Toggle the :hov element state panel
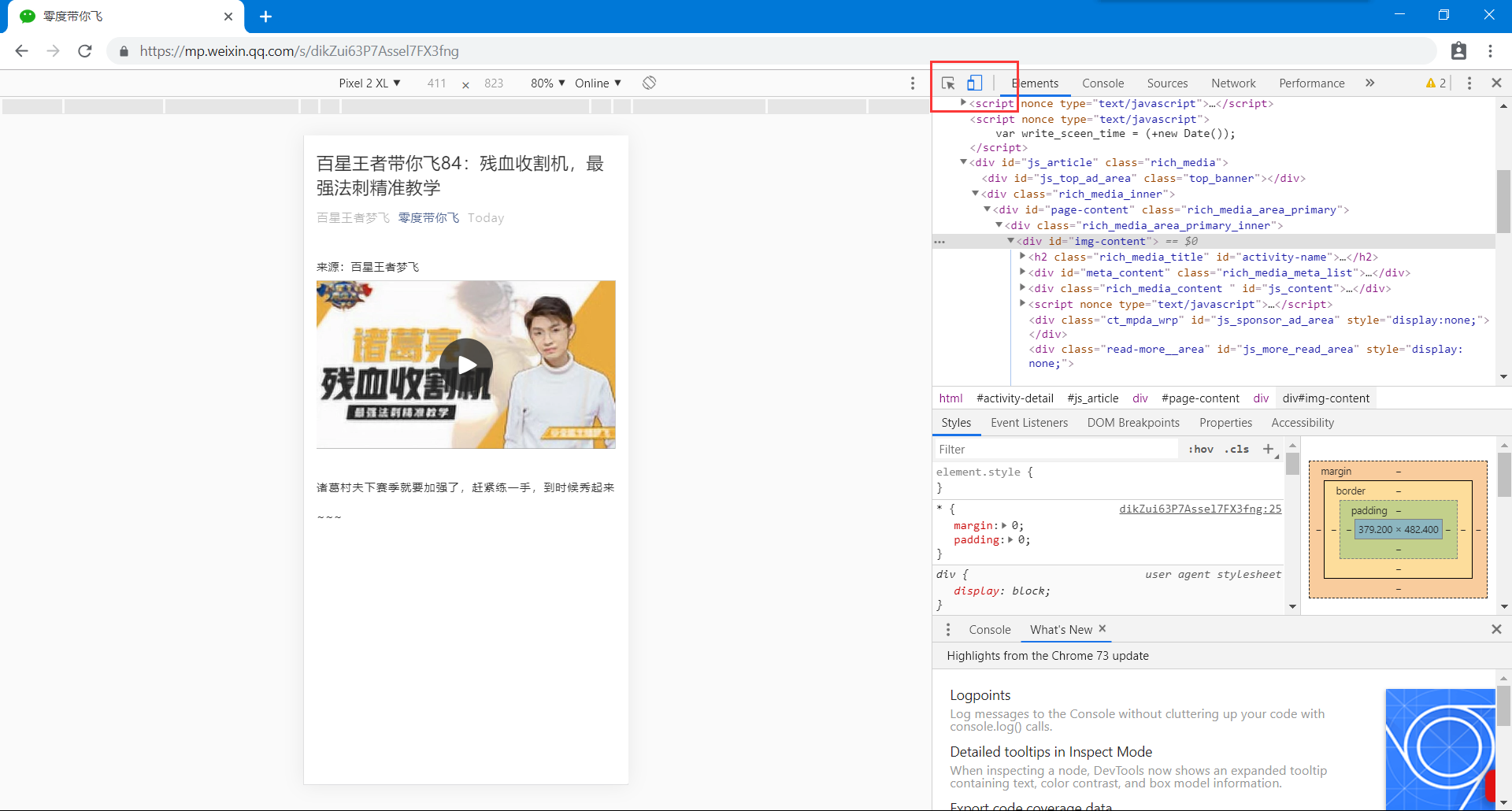 [1200, 449]
